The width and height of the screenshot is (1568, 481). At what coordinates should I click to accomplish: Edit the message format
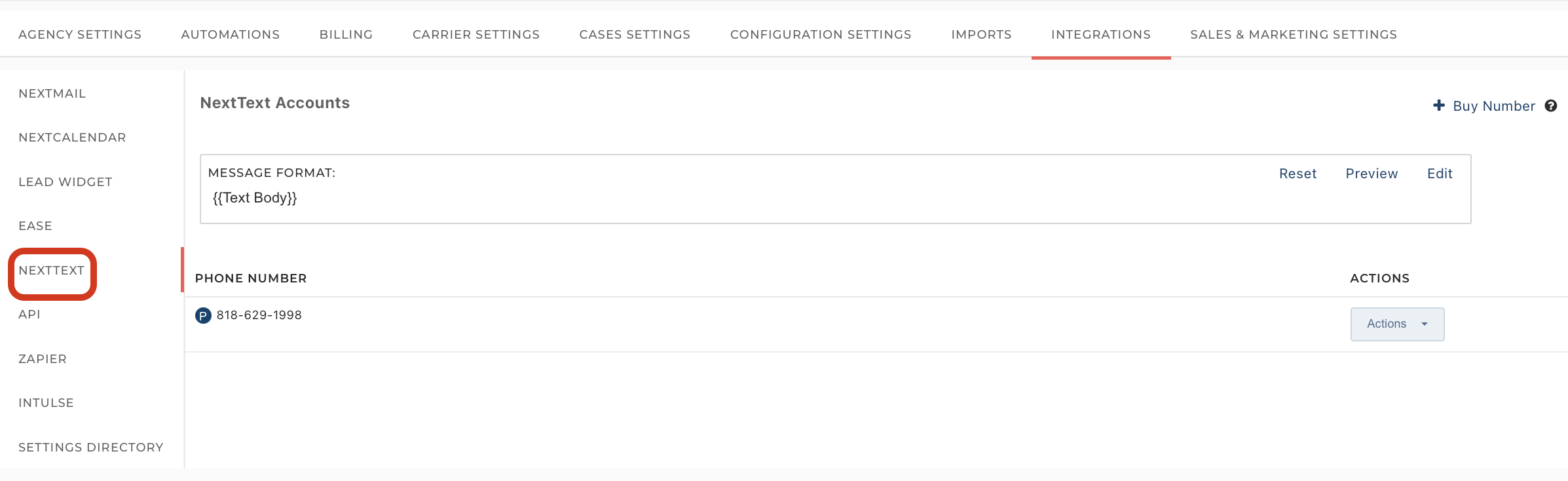[1440, 174]
